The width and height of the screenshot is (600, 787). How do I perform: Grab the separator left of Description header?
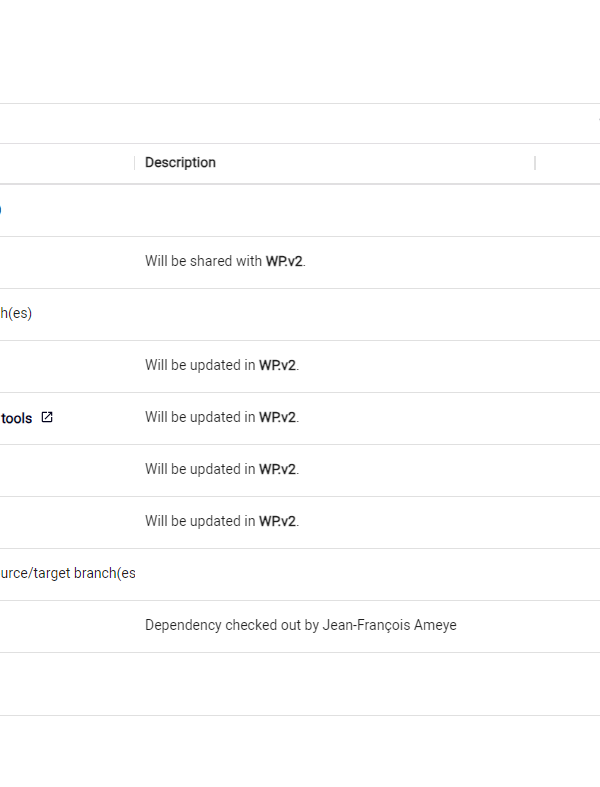click(x=135, y=163)
